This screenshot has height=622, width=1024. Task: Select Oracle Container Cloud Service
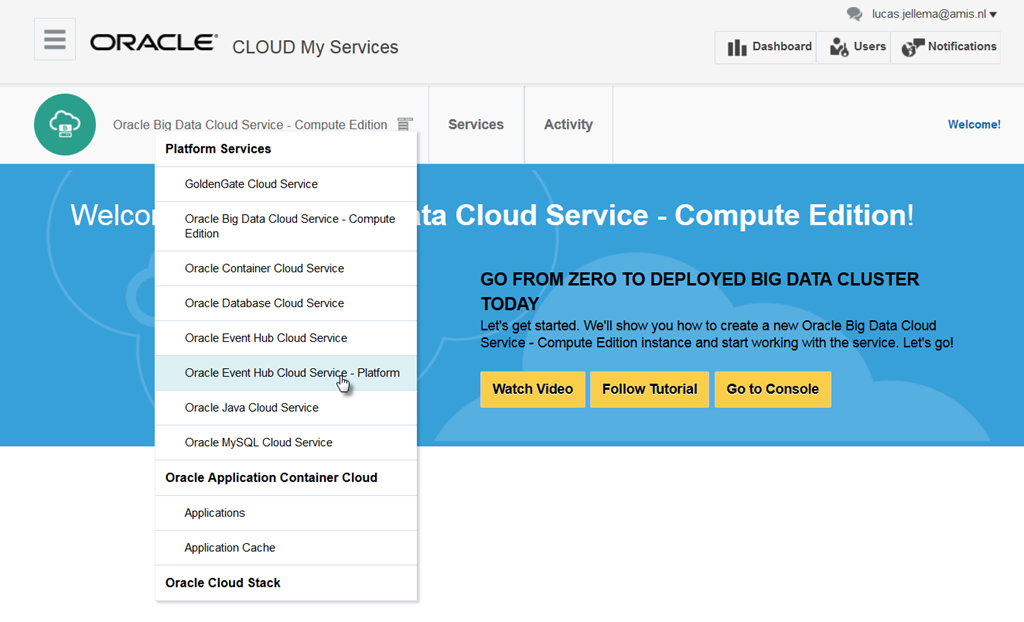tap(264, 268)
